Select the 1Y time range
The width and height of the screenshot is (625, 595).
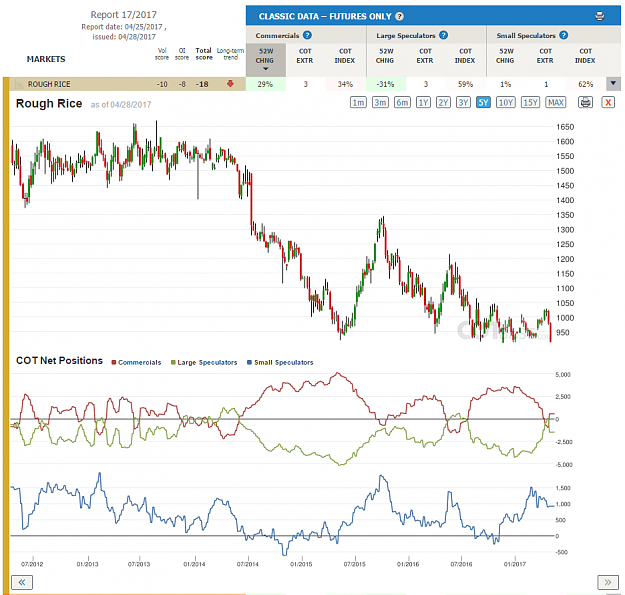pyautogui.click(x=423, y=102)
